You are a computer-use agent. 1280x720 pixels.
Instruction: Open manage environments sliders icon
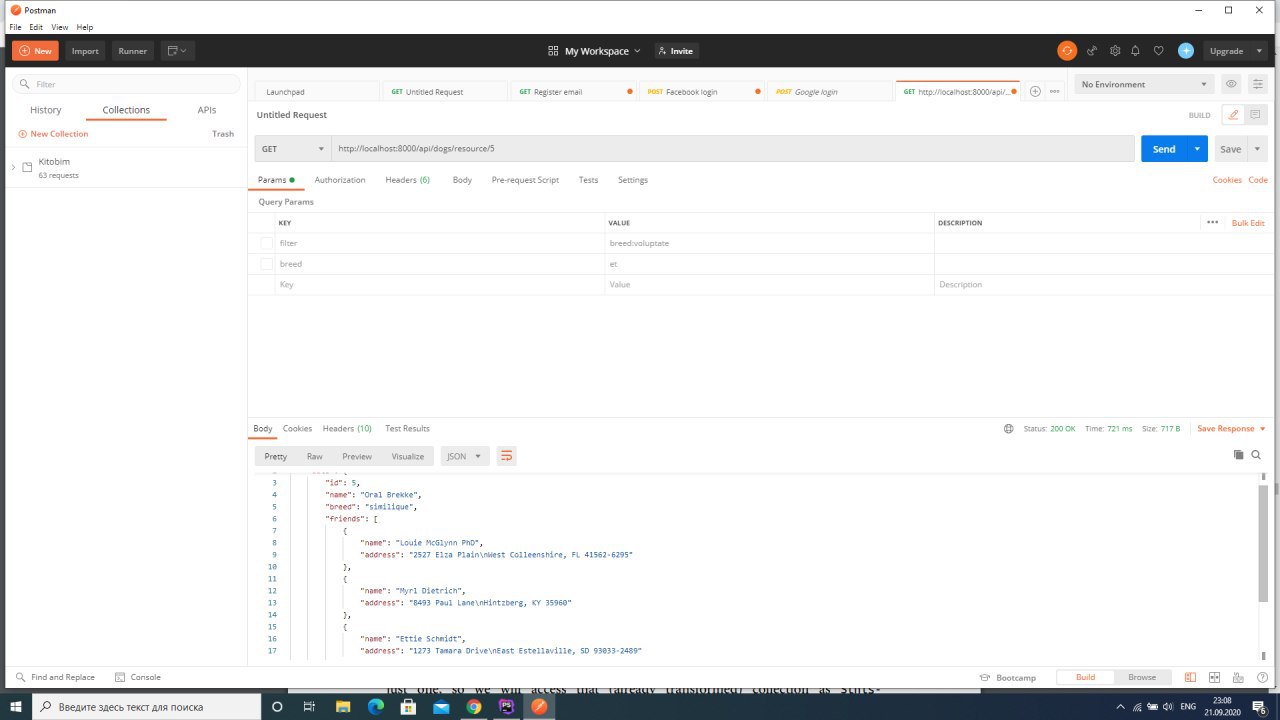click(1259, 84)
